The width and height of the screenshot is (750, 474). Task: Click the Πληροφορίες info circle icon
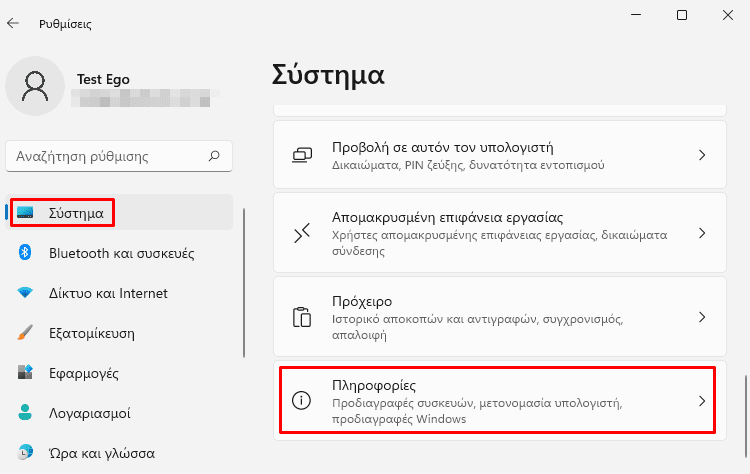point(301,400)
